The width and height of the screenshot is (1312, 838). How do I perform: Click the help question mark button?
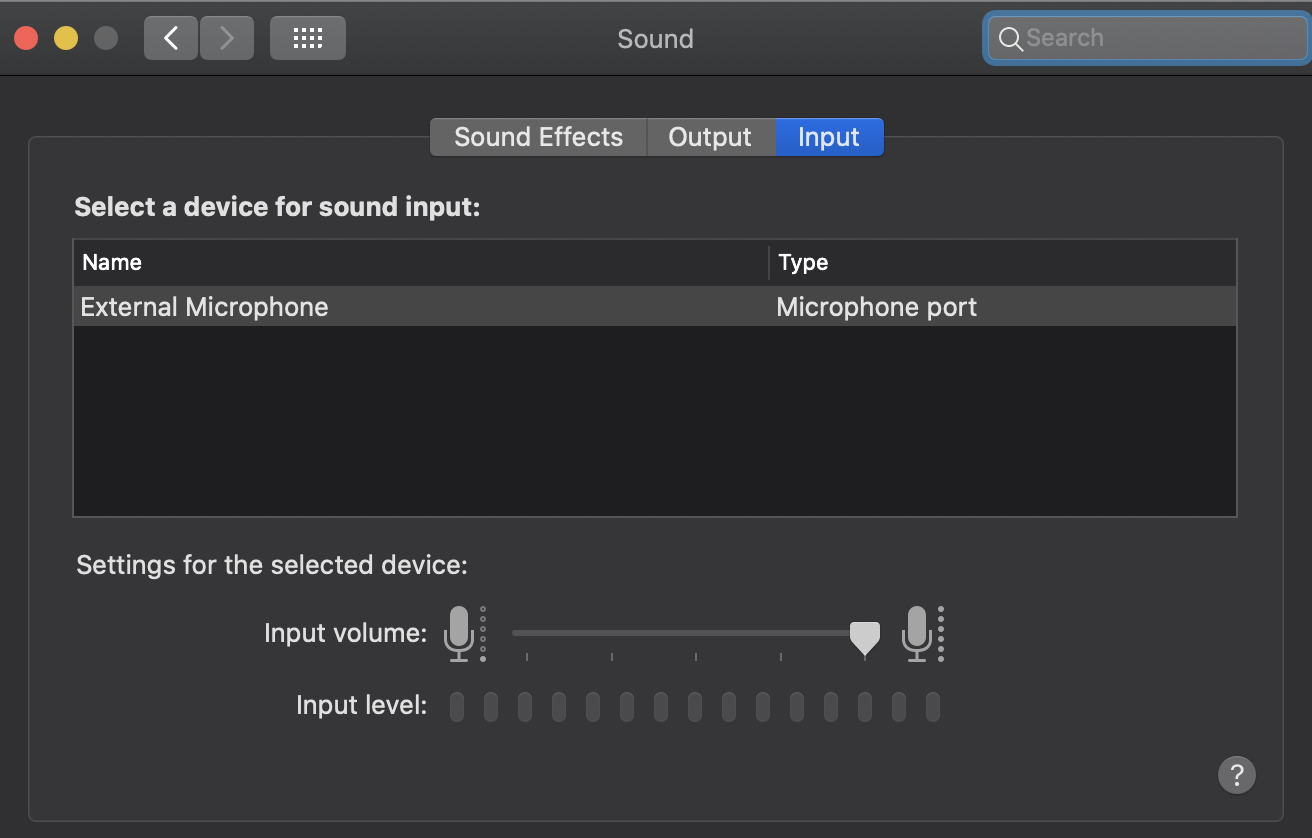[1237, 773]
